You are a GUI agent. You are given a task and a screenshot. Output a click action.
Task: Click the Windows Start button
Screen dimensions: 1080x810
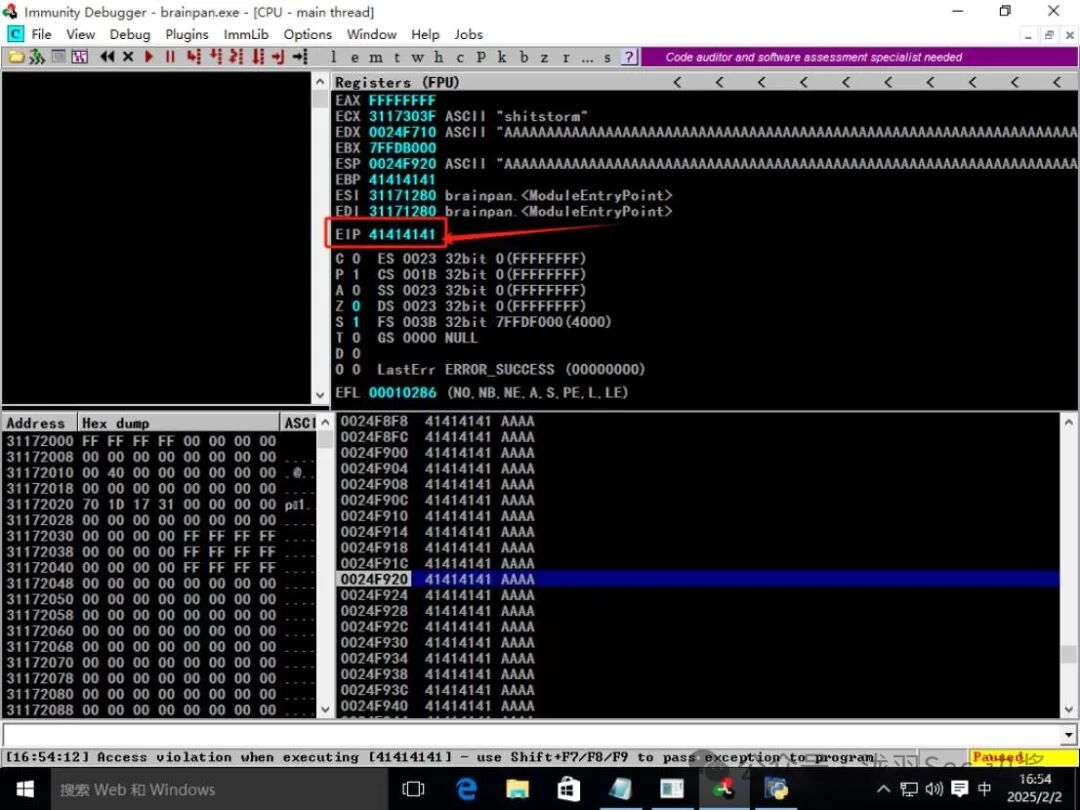point(25,789)
